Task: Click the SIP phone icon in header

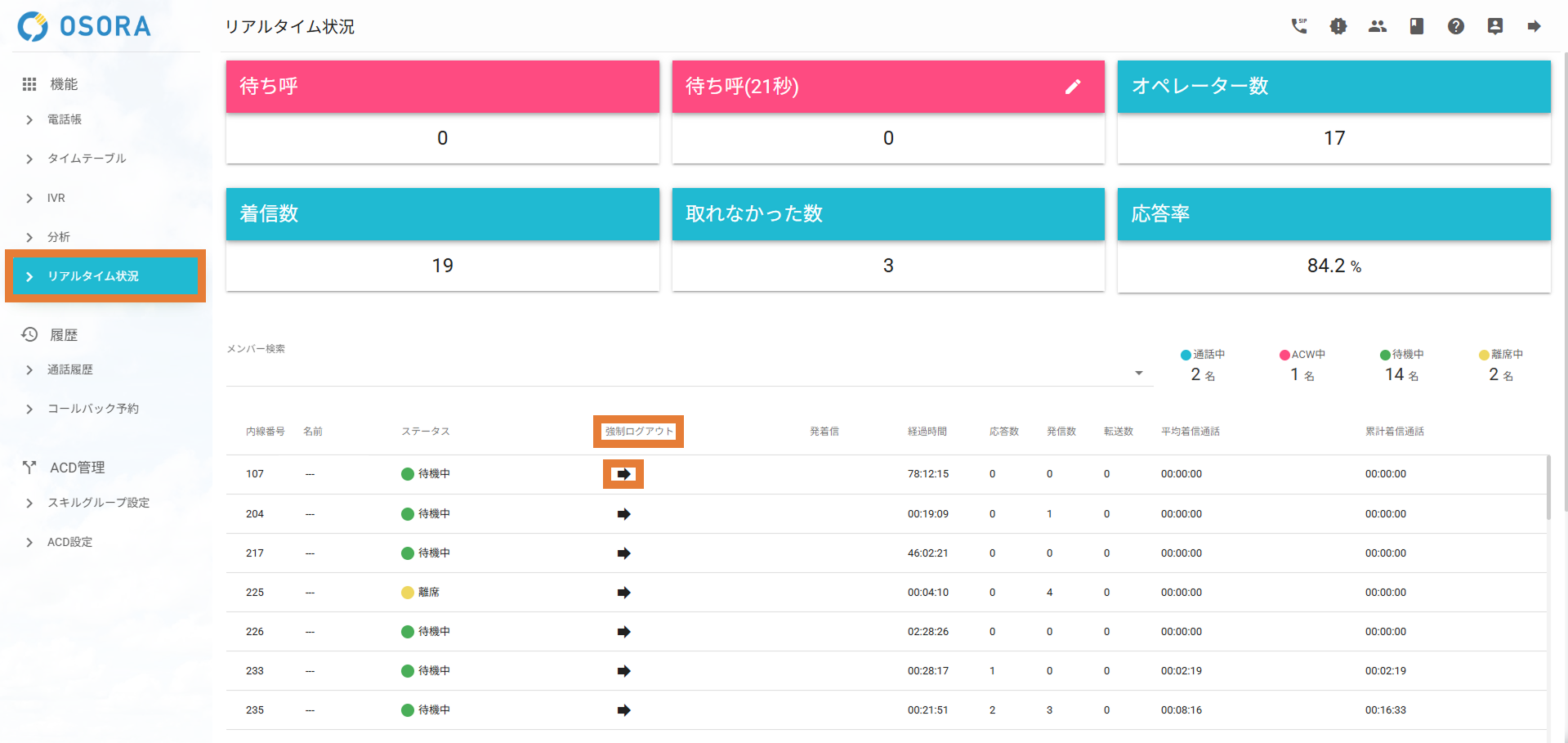Action: coord(1298,26)
